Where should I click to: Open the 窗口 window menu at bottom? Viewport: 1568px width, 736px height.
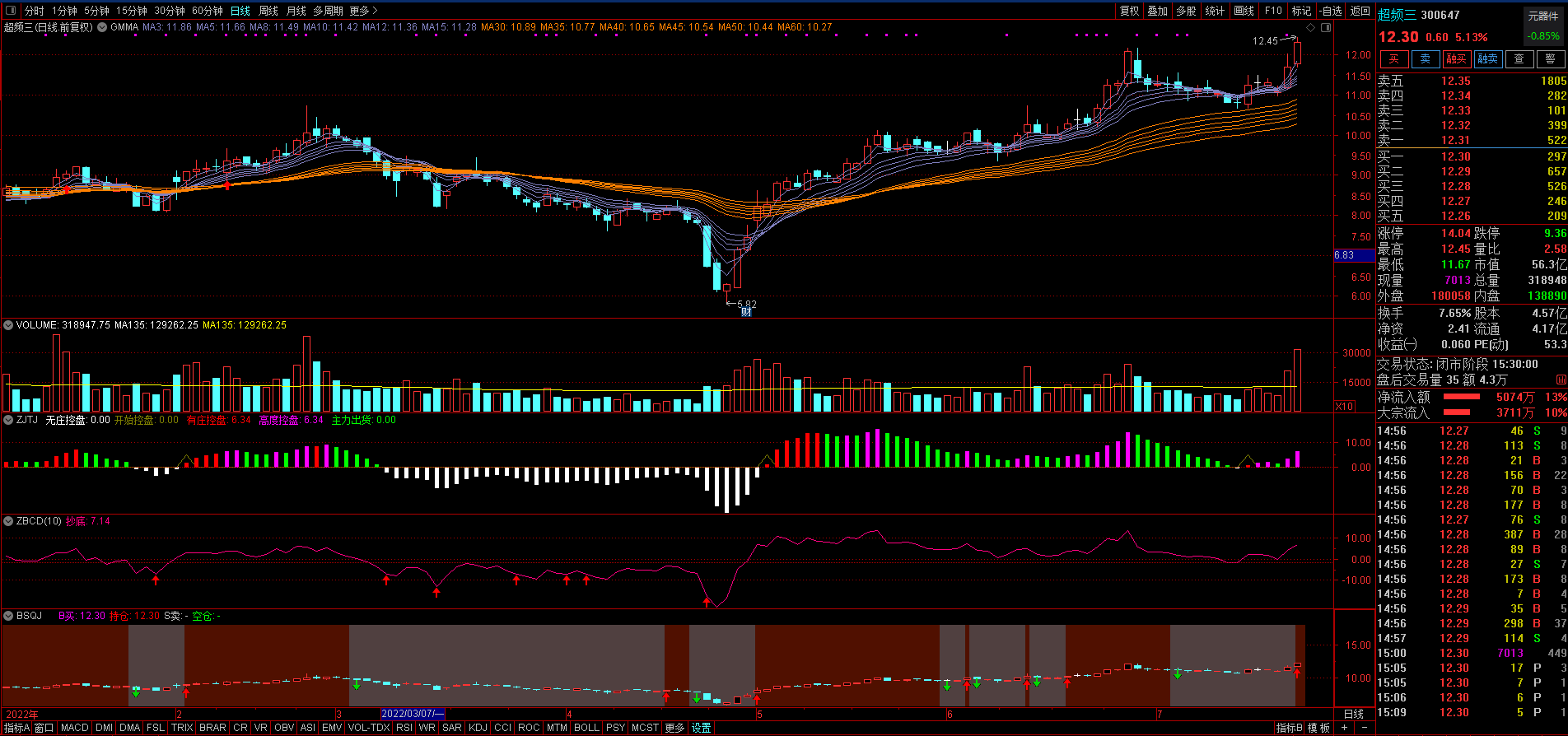44,728
